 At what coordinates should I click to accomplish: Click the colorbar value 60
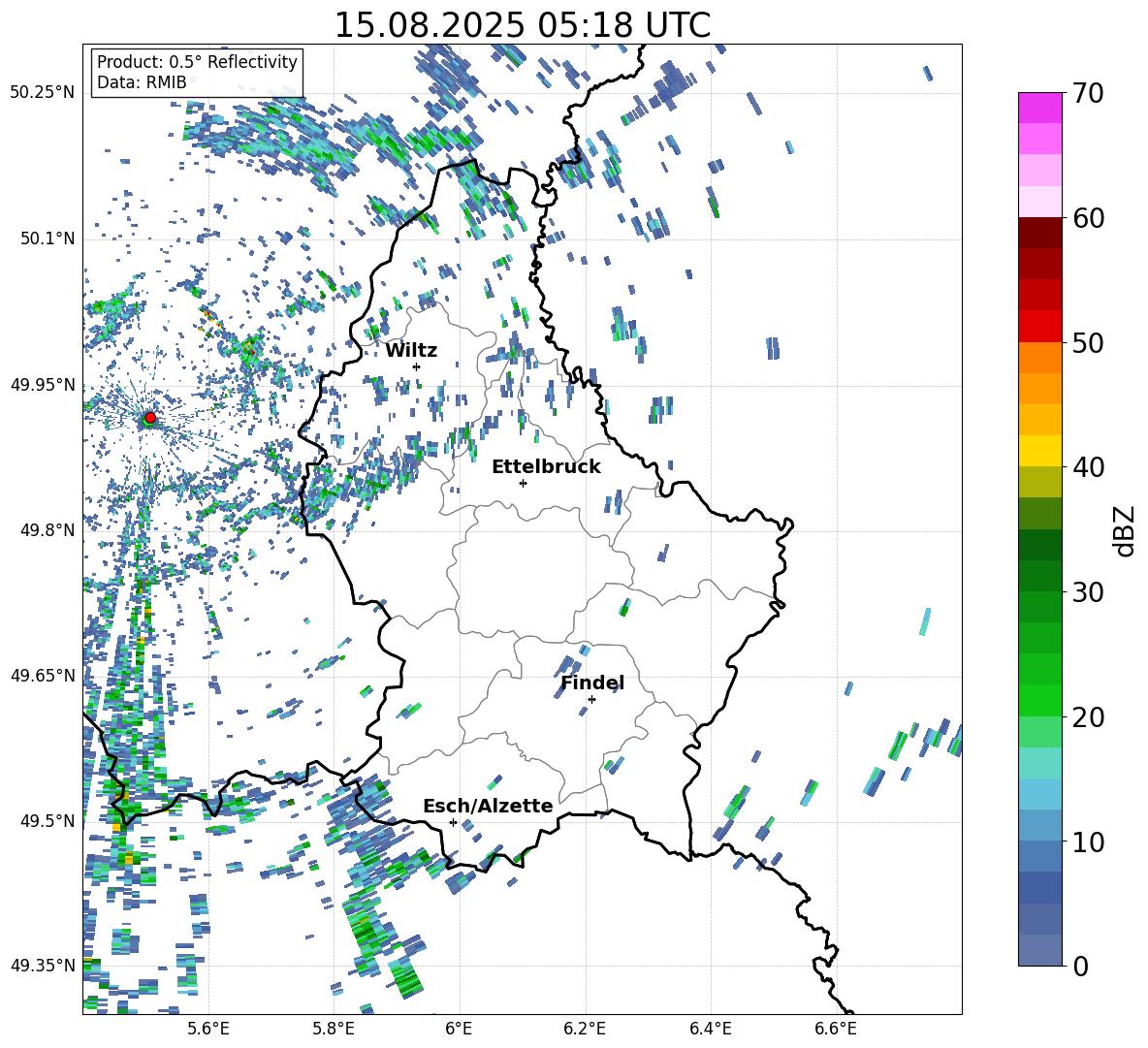coord(1088,218)
